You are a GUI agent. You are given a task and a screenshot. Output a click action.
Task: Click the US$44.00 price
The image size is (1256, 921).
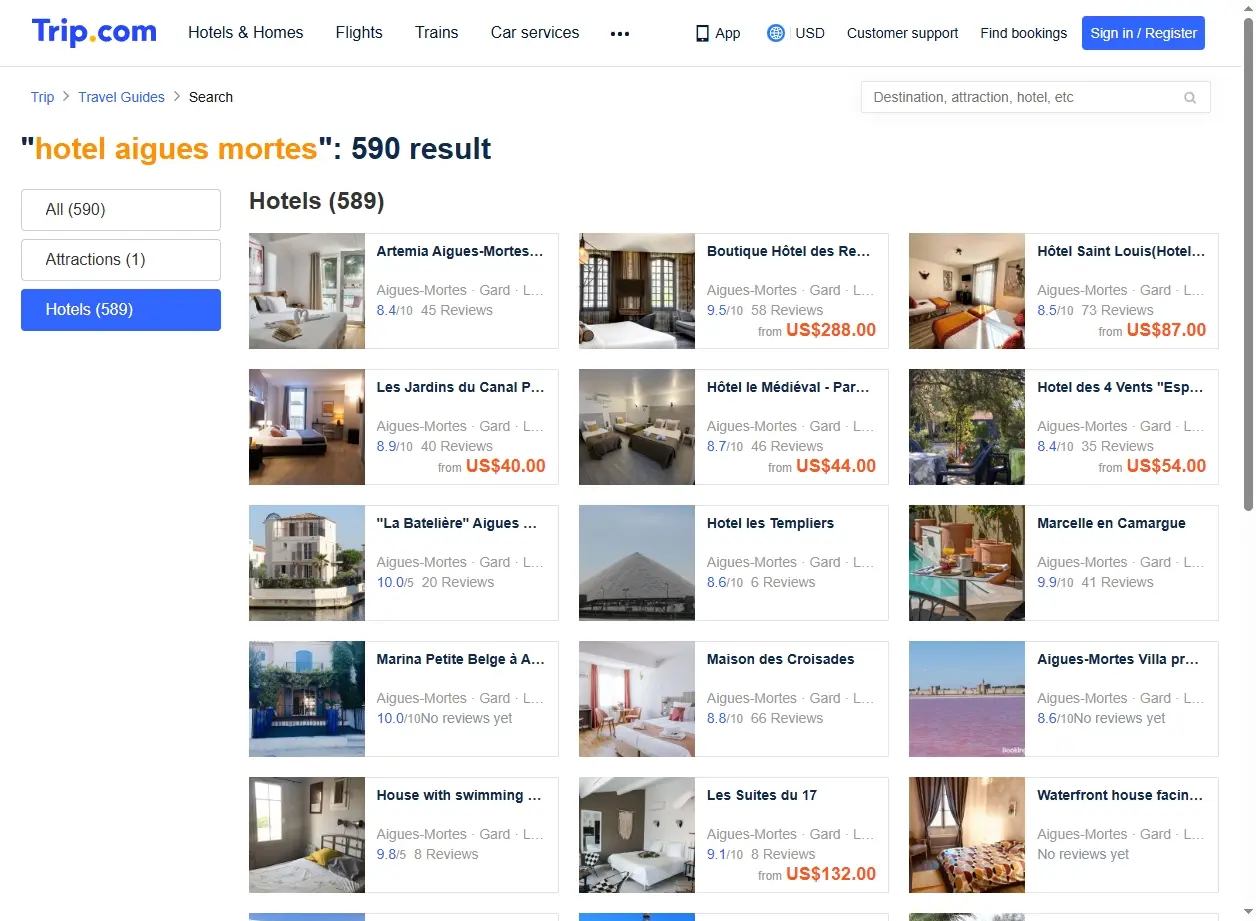tap(836, 466)
